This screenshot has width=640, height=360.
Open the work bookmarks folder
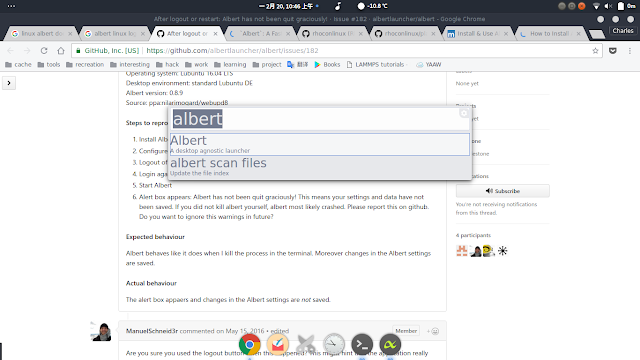coord(196,64)
